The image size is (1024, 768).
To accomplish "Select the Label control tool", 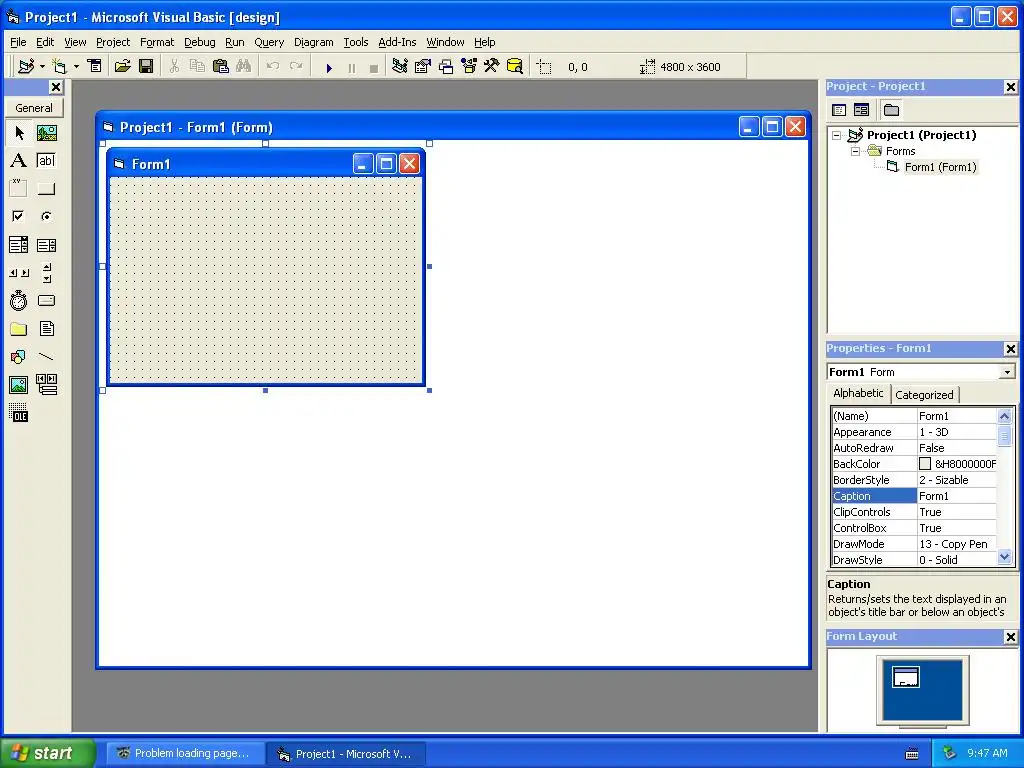I will point(19,161).
